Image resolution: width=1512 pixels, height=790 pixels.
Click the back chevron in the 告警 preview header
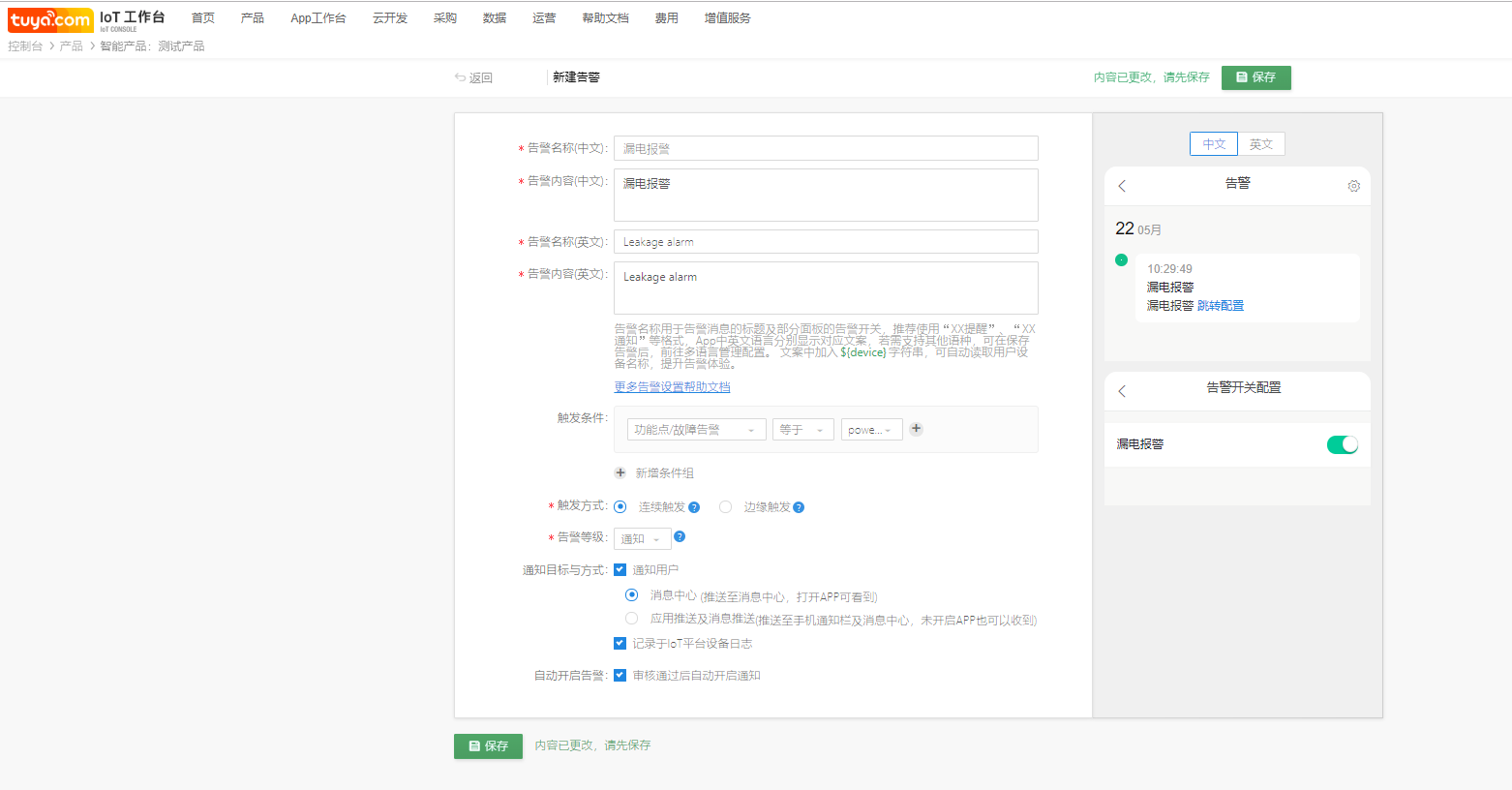pyautogui.click(x=1122, y=186)
